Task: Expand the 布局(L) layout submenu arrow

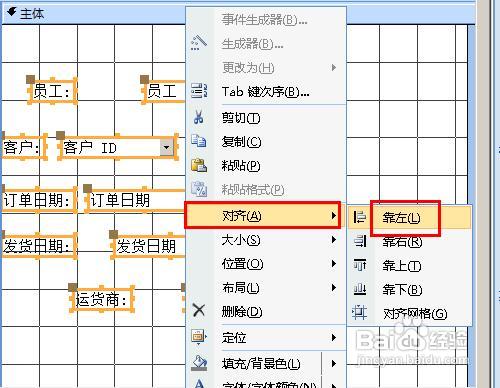Action: [x=333, y=287]
